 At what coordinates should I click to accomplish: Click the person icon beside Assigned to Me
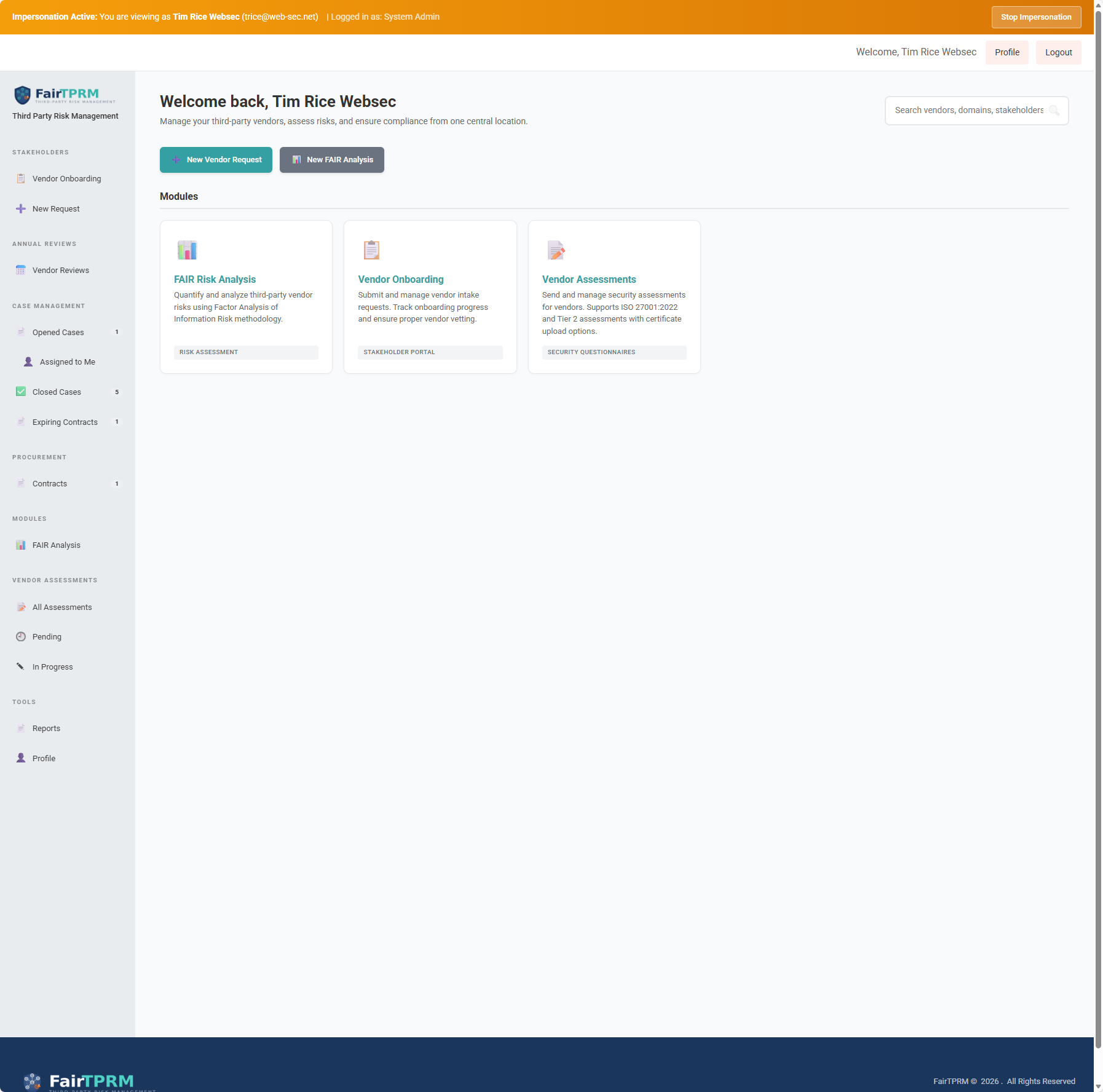click(28, 362)
